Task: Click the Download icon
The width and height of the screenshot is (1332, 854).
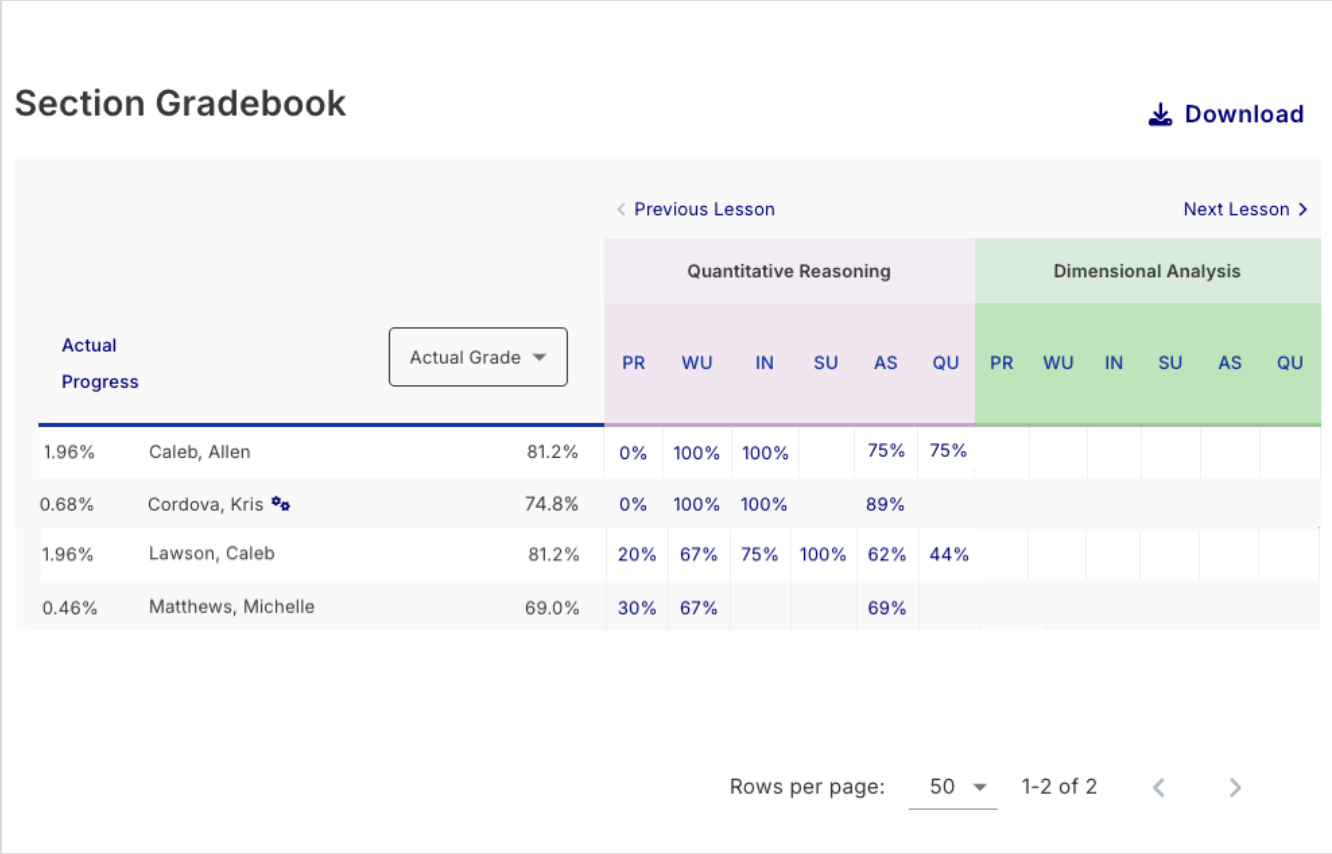Action: (x=1160, y=115)
